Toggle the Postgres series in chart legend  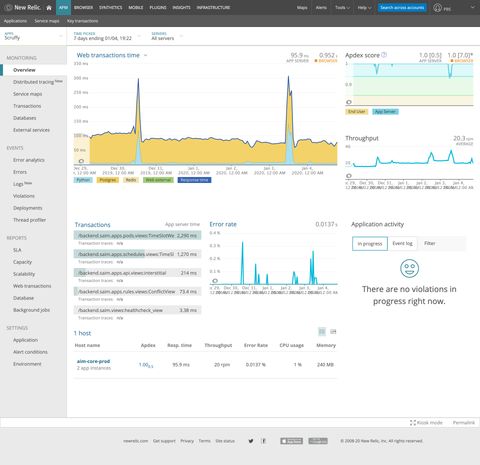(108, 180)
